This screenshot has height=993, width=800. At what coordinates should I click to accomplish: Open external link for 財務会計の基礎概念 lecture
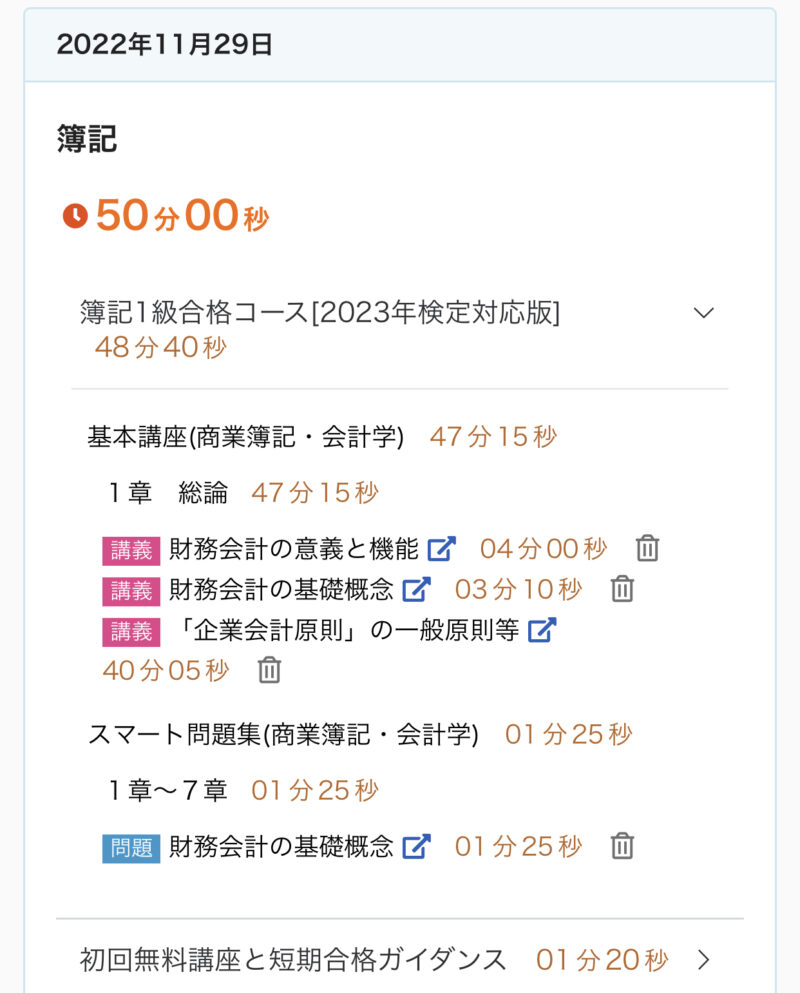pyautogui.click(x=416, y=589)
